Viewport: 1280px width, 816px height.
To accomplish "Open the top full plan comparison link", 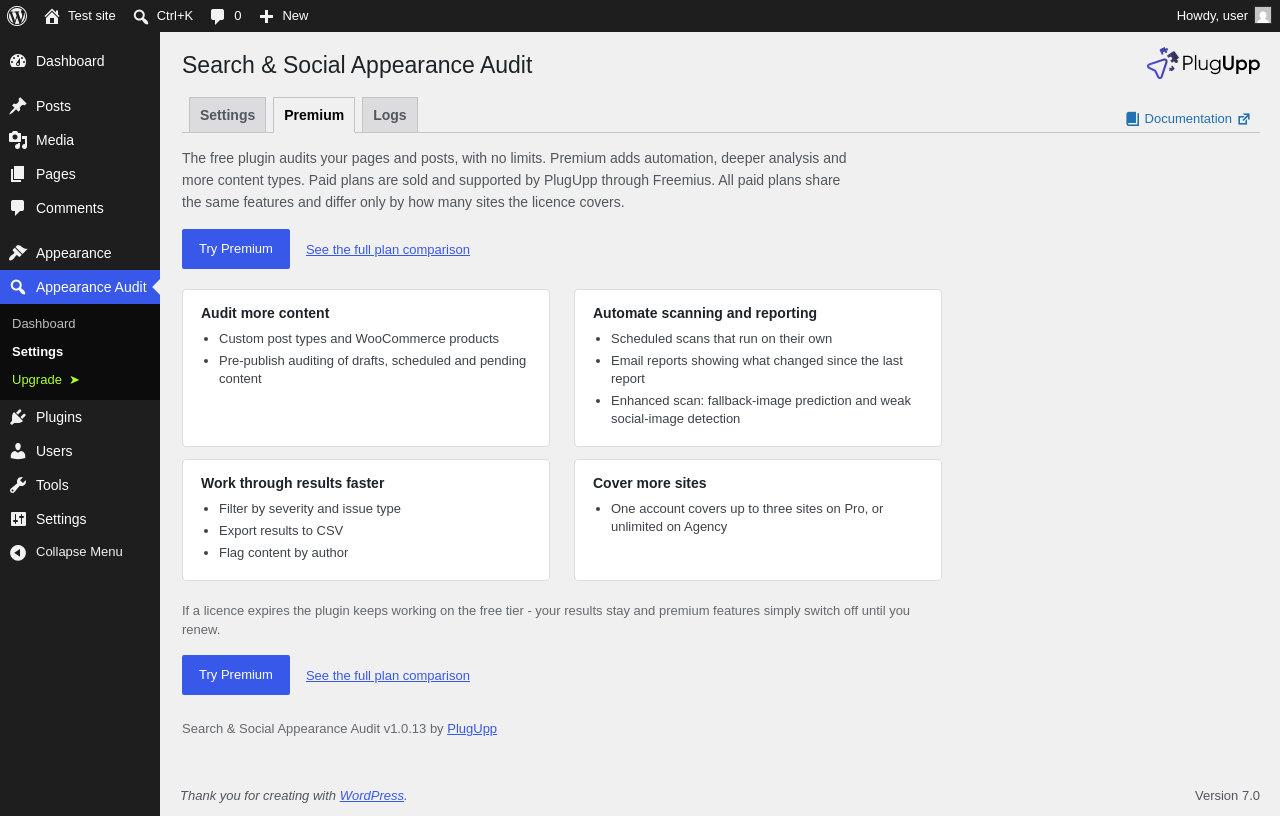I will click(388, 250).
